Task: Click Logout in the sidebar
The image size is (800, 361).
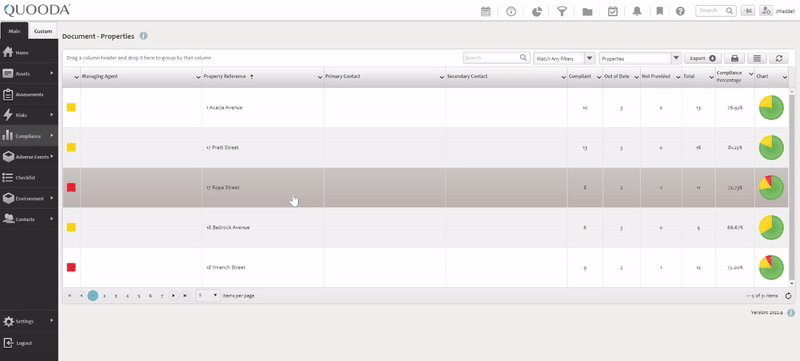Action: click(x=29, y=343)
